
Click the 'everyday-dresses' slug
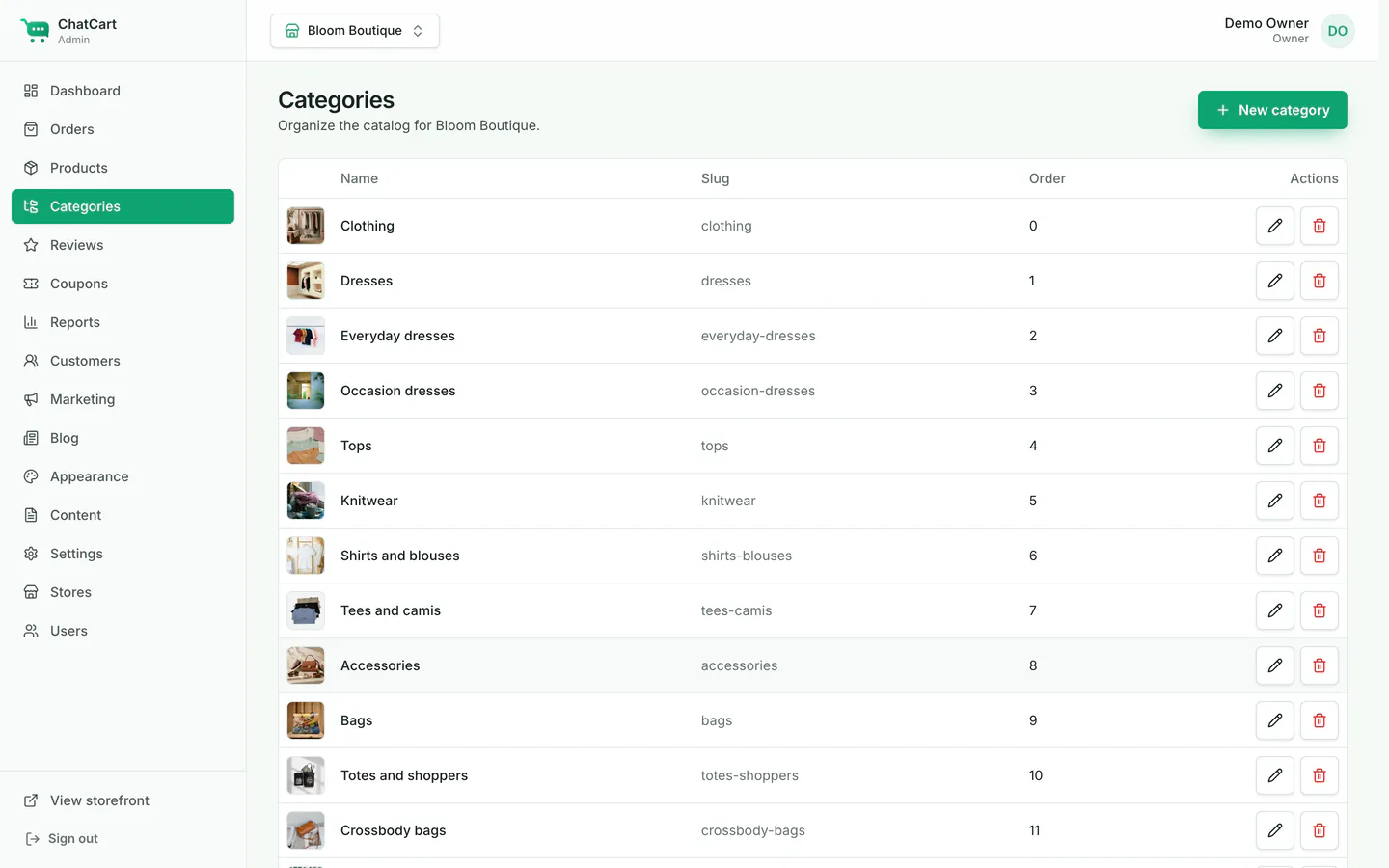pyautogui.click(x=758, y=336)
